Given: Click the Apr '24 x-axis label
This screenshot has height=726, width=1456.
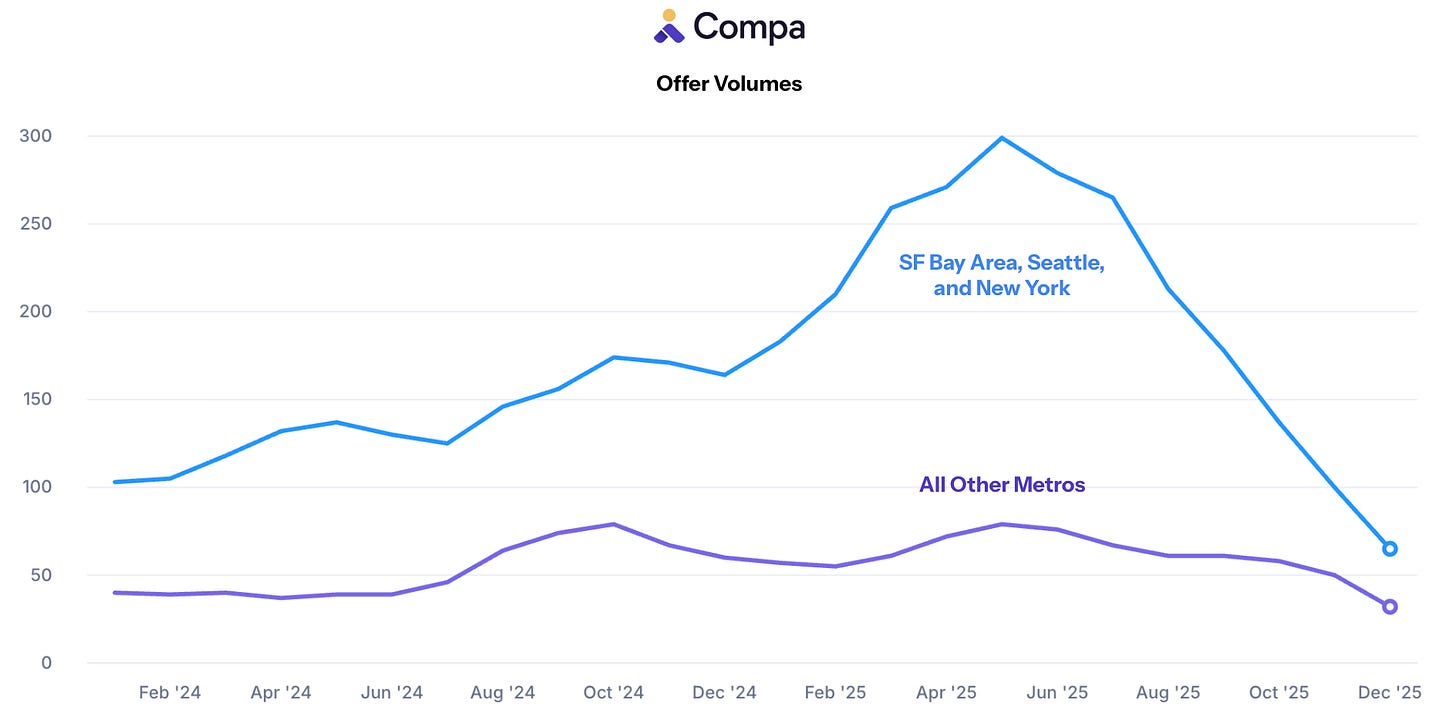Looking at the screenshot, I should tap(281, 693).
